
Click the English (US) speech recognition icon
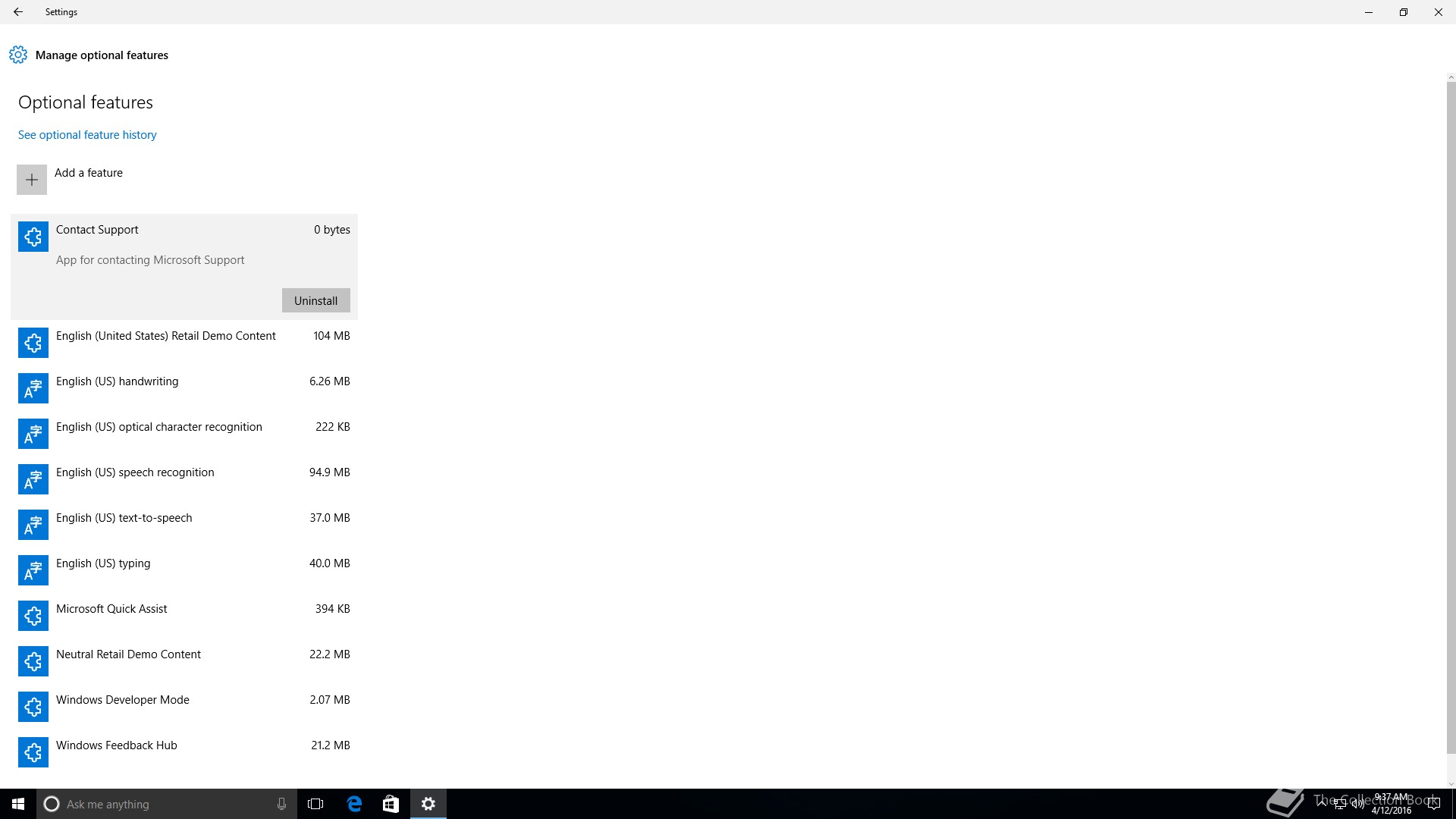click(x=33, y=479)
